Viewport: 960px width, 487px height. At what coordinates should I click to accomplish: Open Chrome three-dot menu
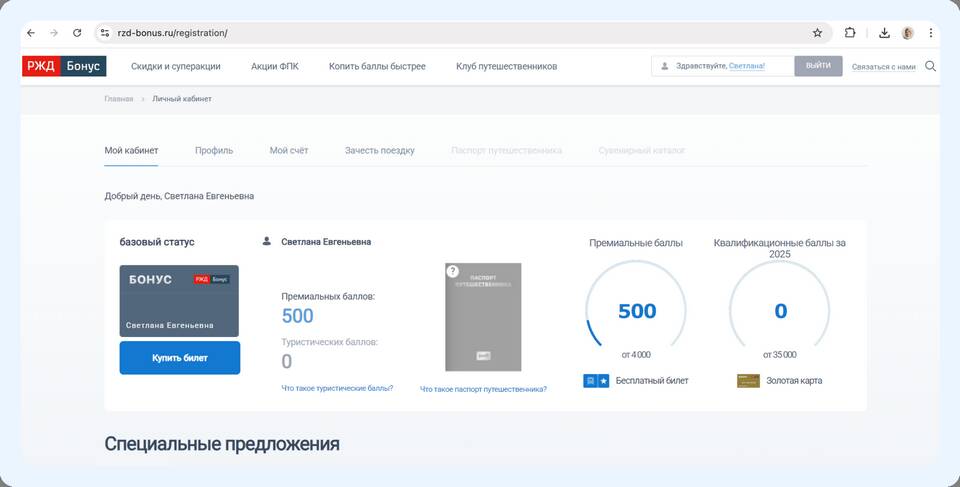tap(931, 33)
